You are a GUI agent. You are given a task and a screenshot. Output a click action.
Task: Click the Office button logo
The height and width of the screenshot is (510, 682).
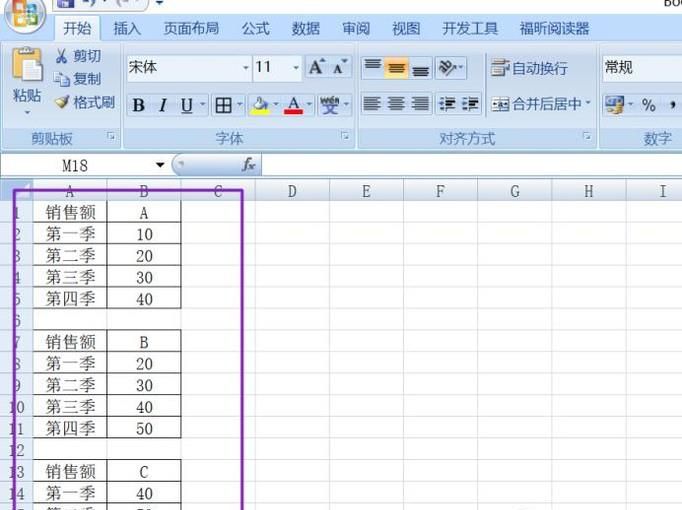coord(25,14)
